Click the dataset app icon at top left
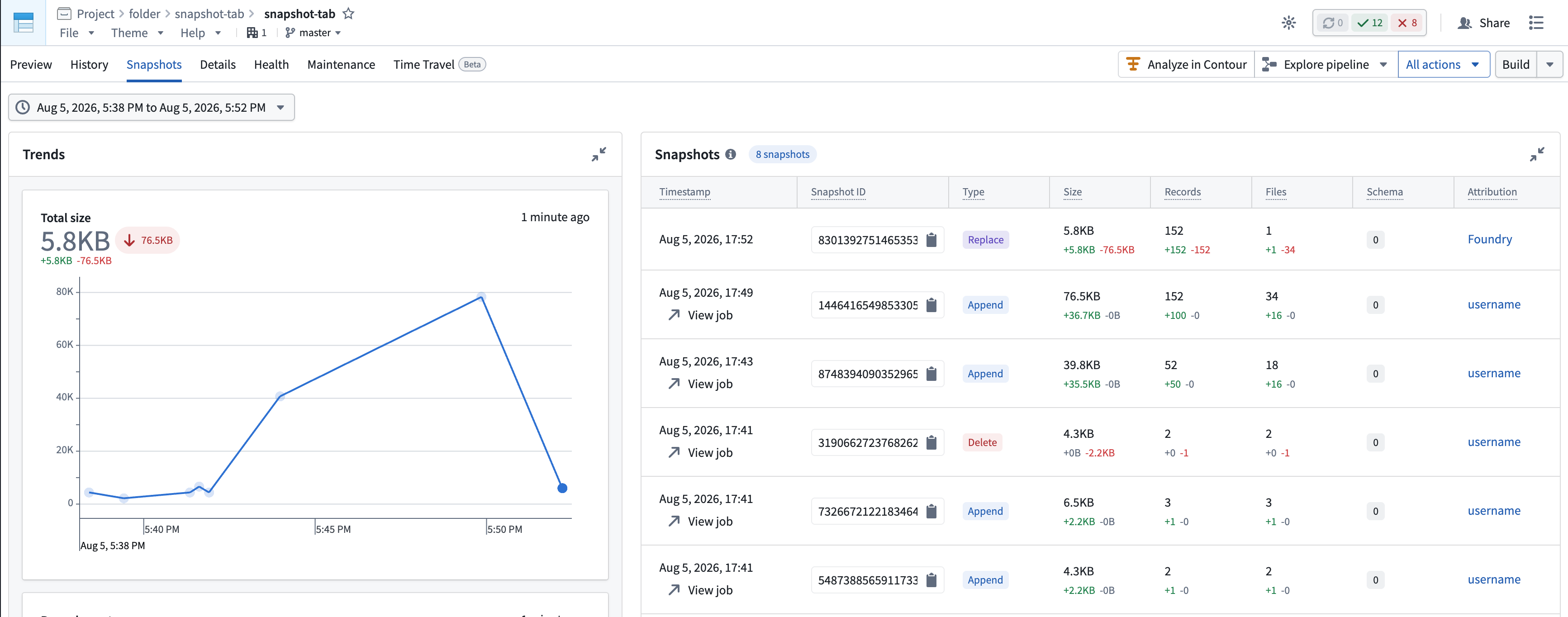 (x=23, y=23)
